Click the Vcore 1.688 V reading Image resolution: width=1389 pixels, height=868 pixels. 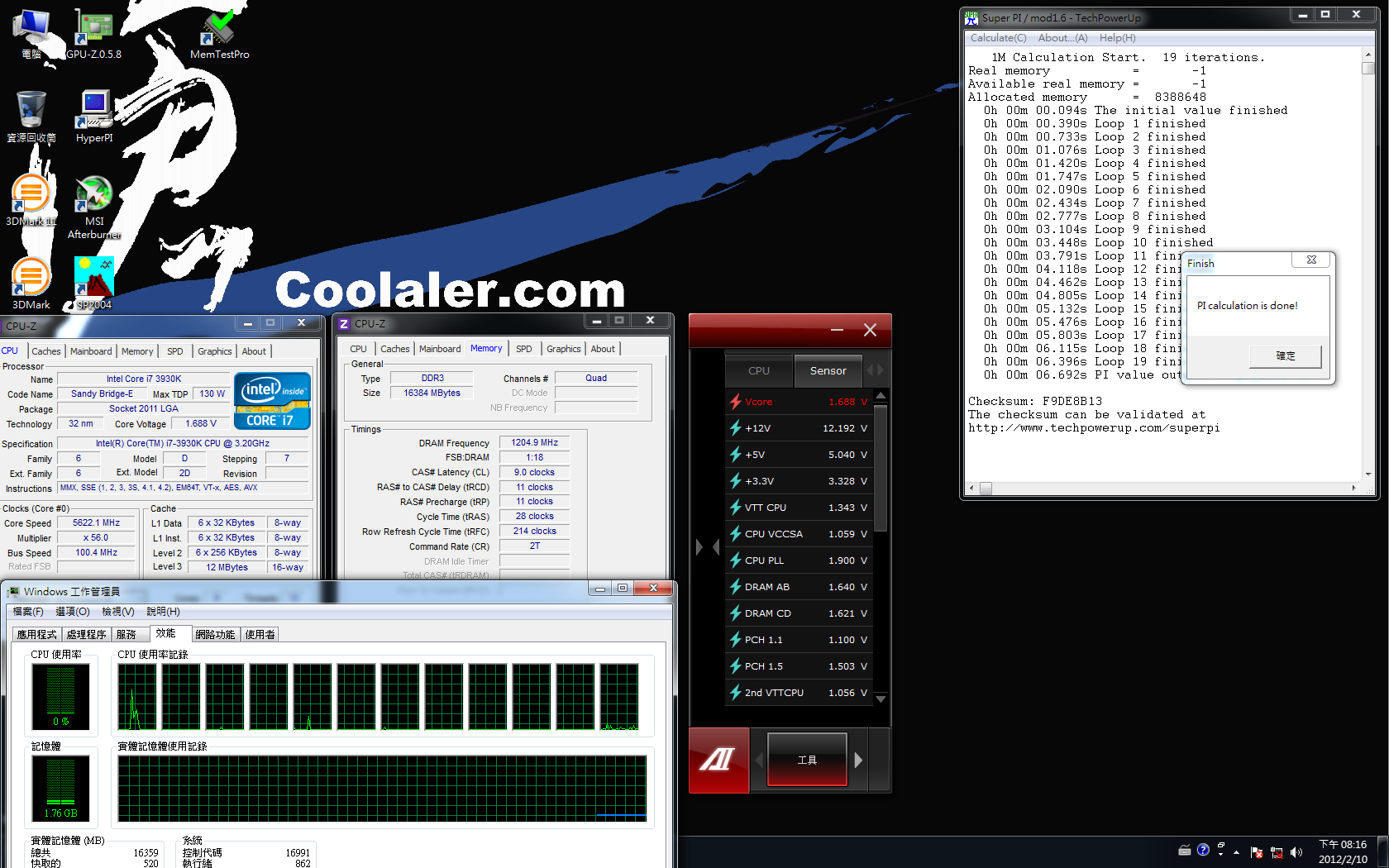848,402
